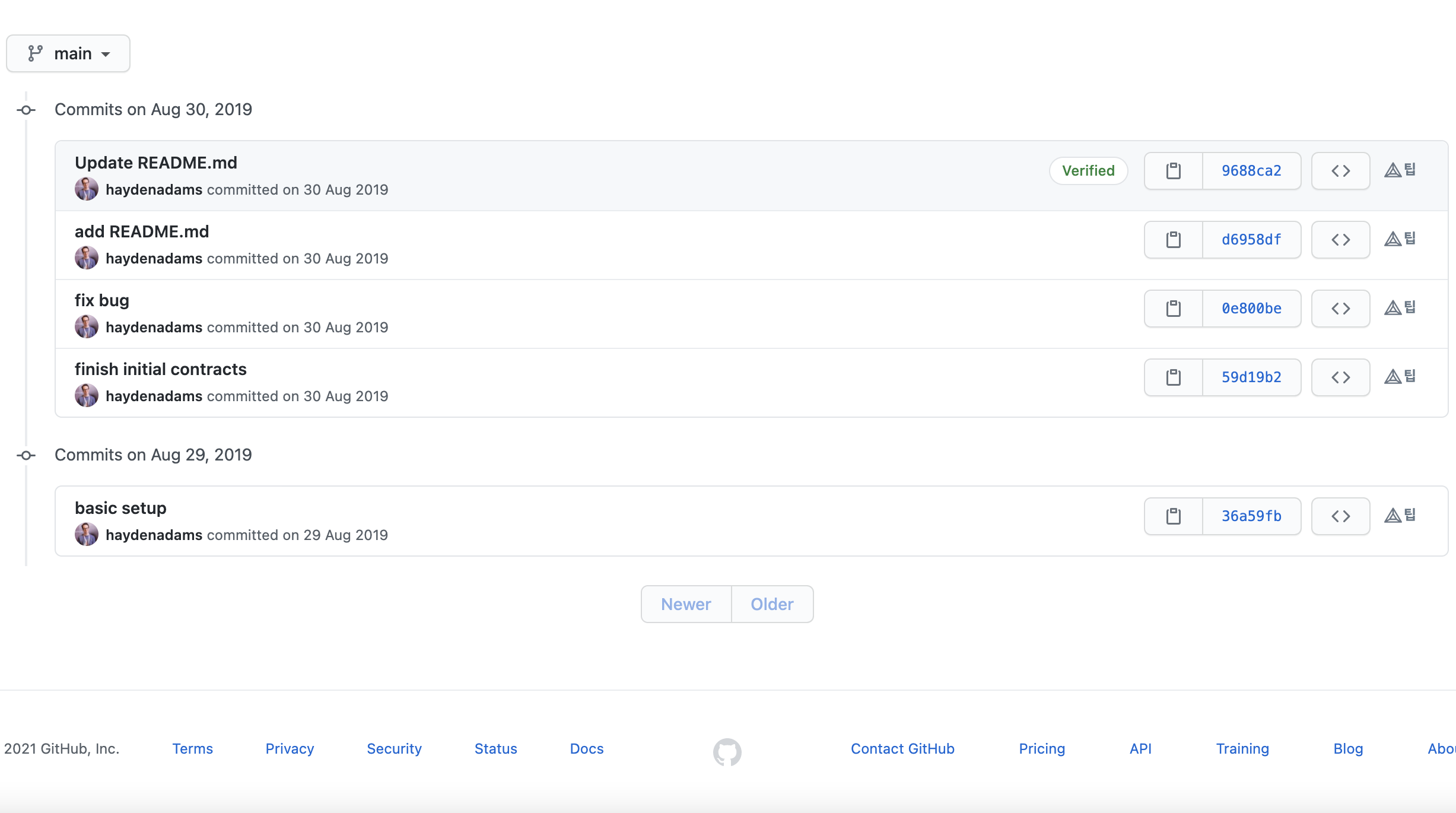Browse repository at the 9688ca2 commit
This screenshot has height=813, width=1456.
[x=1340, y=171]
